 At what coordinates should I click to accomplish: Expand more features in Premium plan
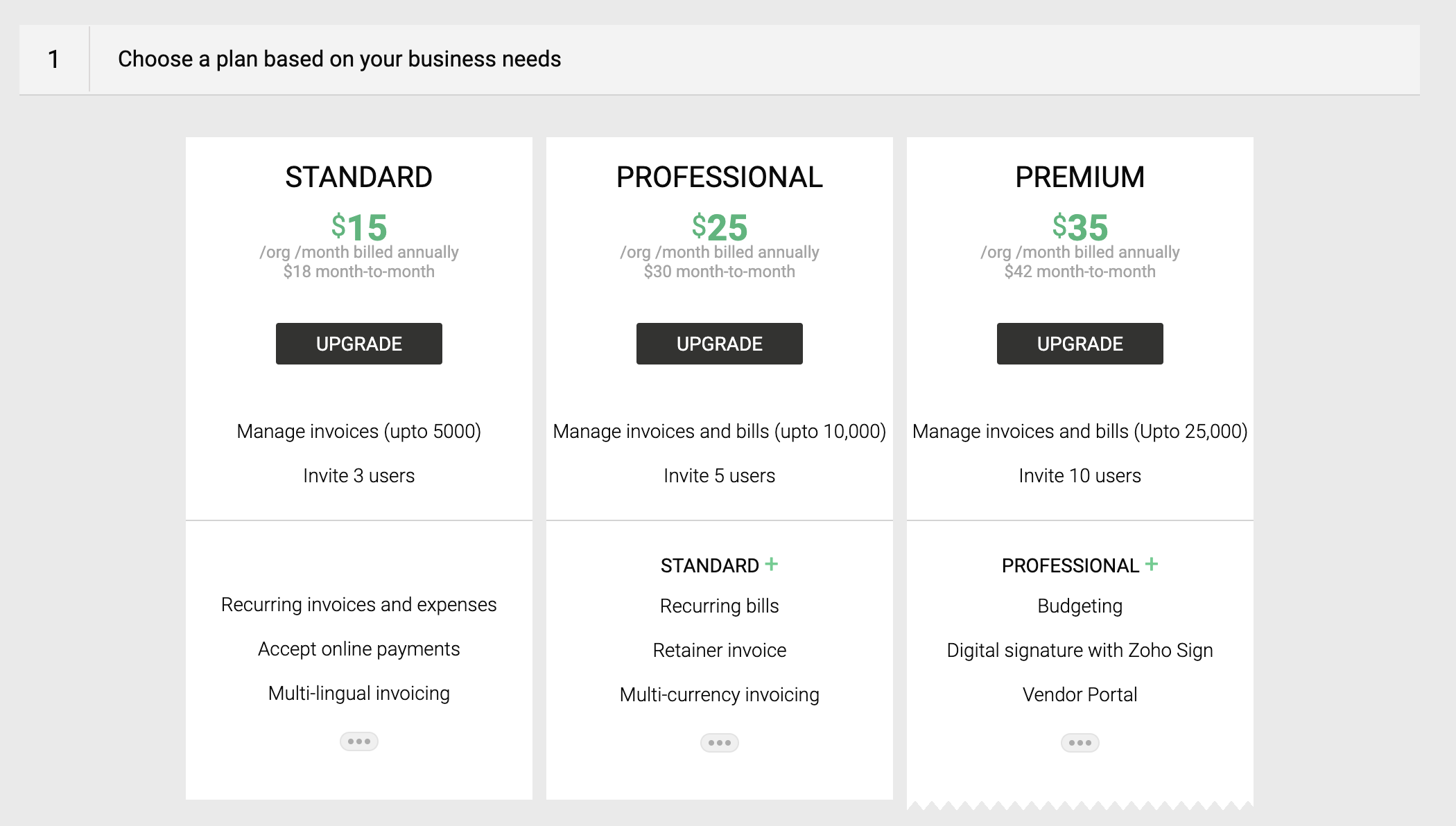tap(1080, 743)
